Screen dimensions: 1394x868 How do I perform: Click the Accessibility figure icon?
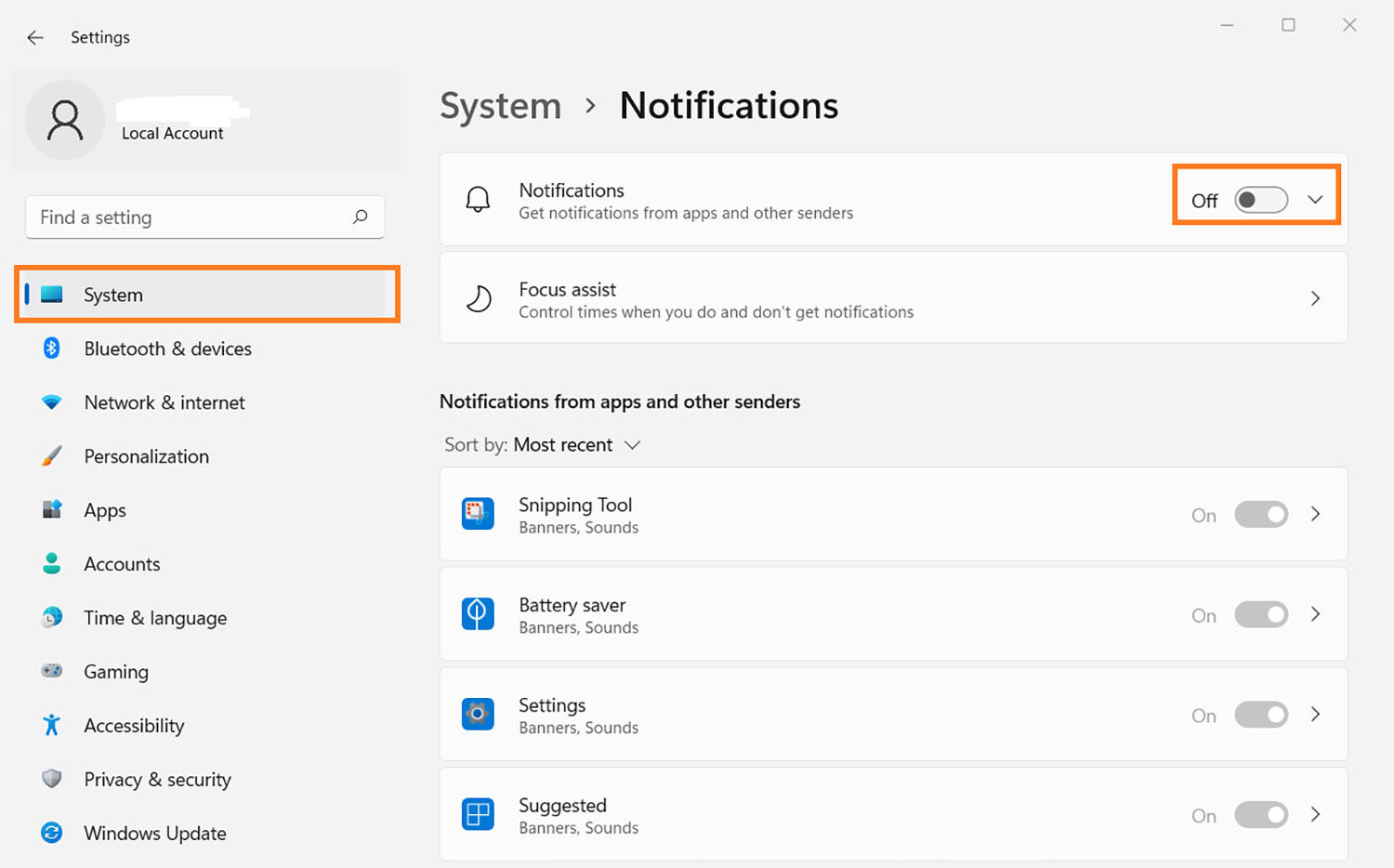click(x=52, y=725)
